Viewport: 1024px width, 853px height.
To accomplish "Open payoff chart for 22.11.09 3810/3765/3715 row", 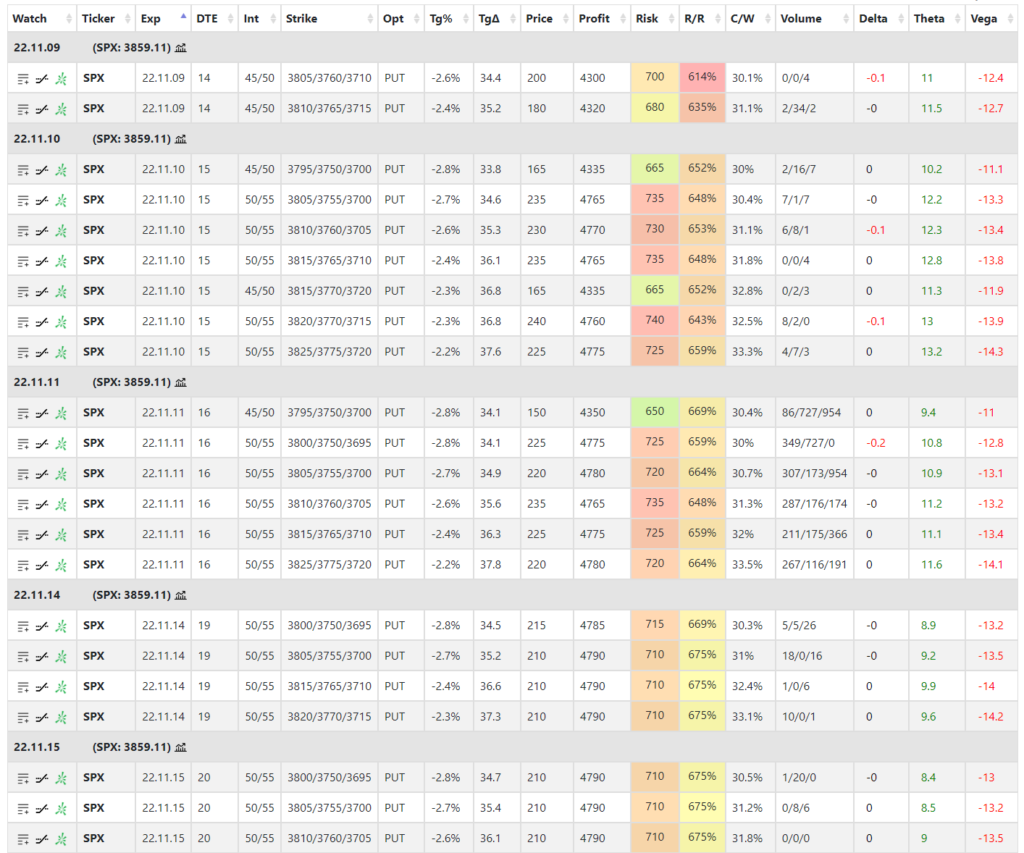I will click(42, 110).
